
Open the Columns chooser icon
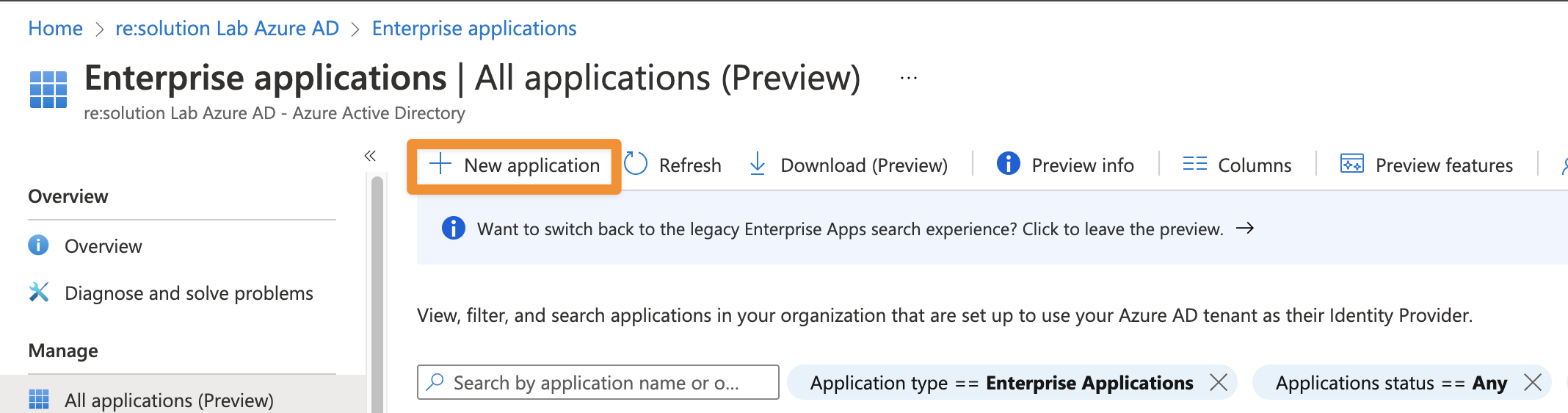tap(1194, 164)
